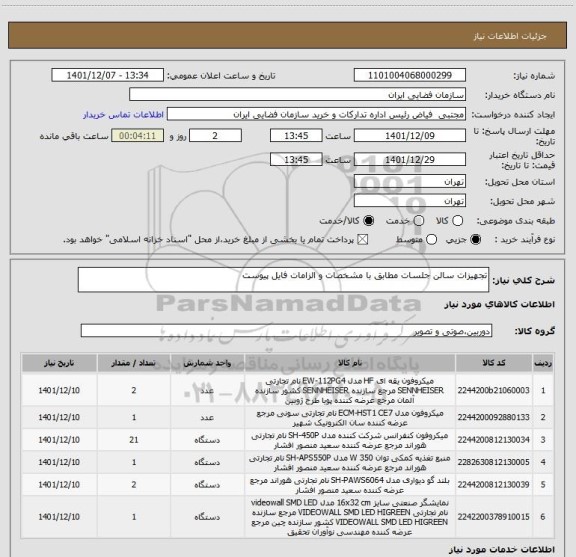576x557 pixels.
Task: Click the videowall SMD LED display name
Action: coord(350,517)
